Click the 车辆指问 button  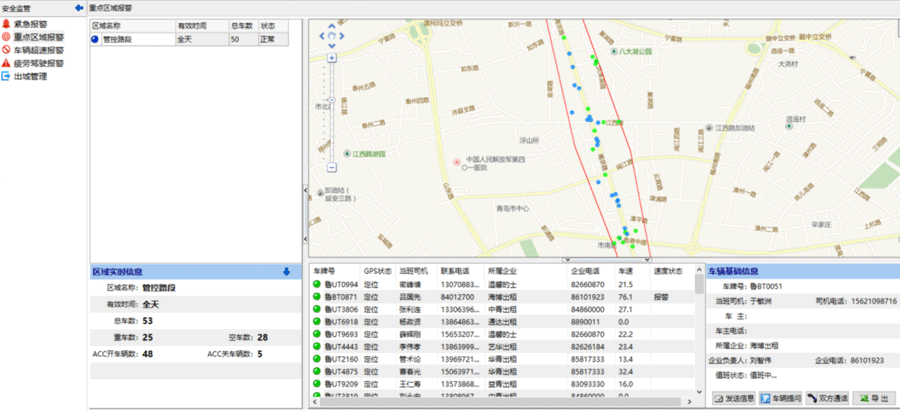(780, 399)
